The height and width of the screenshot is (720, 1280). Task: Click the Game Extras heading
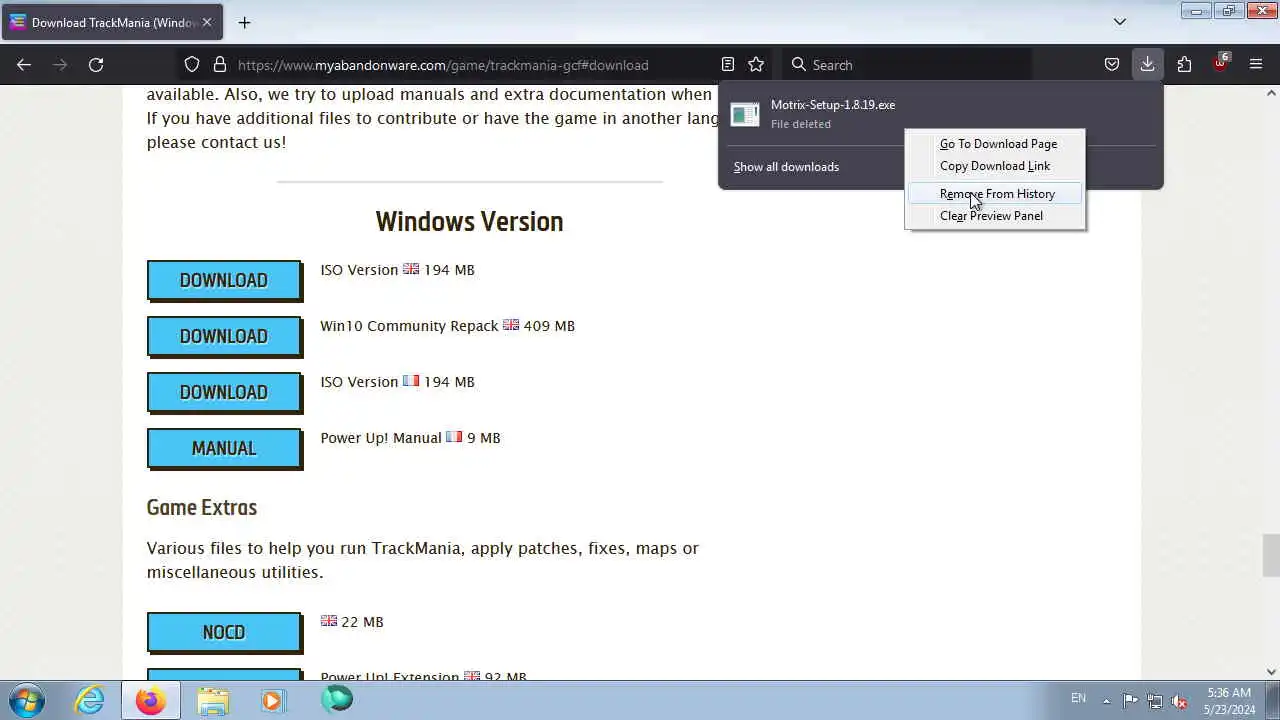pos(202,507)
